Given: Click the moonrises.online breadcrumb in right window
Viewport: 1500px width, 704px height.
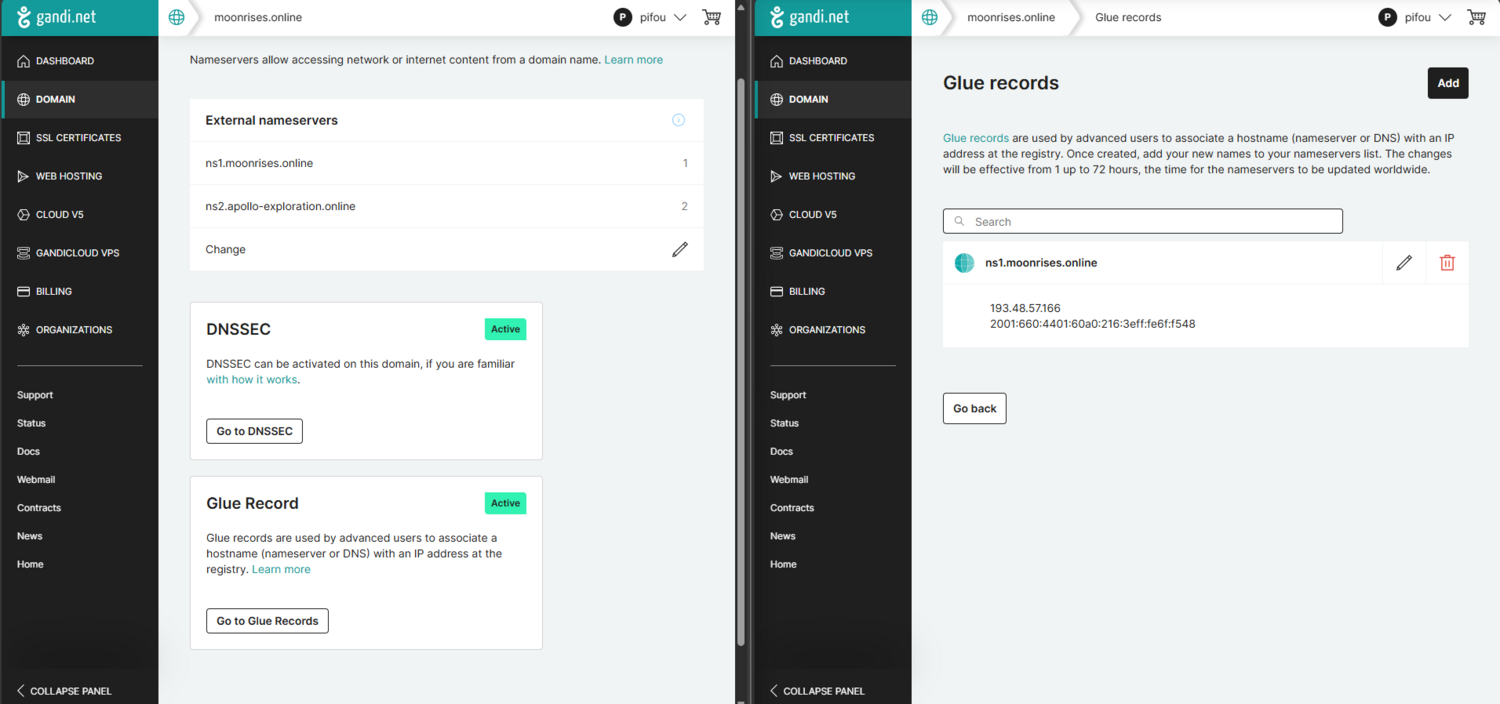Looking at the screenshot, I should click(x=1011, y=17).
